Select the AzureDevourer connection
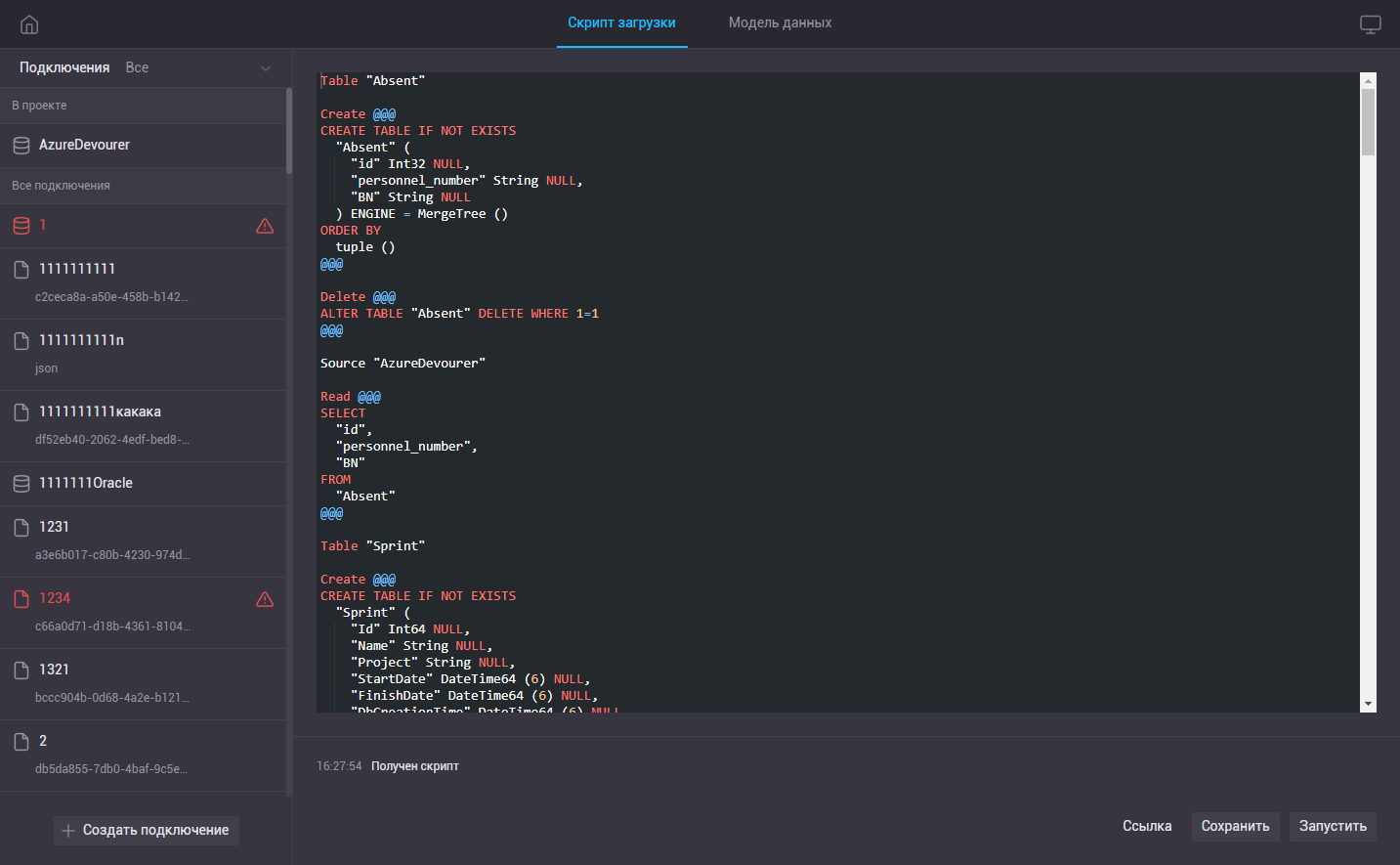1400x865 pixels. pyautogui.click(x=143, y=145)
